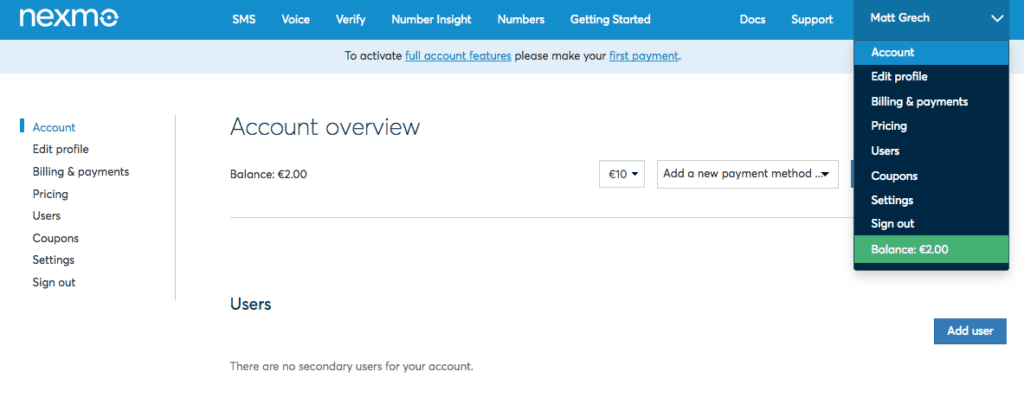Click 'There are no secondary users' message
1024x404 pixels.
pos(351,366)
